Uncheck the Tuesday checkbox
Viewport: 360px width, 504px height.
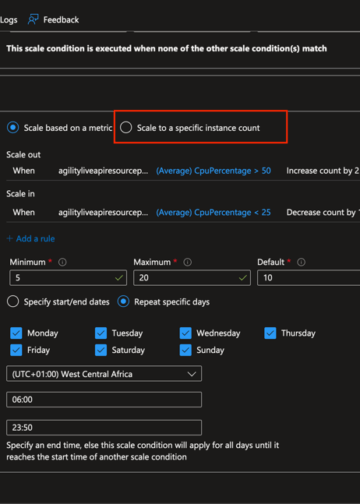click(x=101, y=333)
